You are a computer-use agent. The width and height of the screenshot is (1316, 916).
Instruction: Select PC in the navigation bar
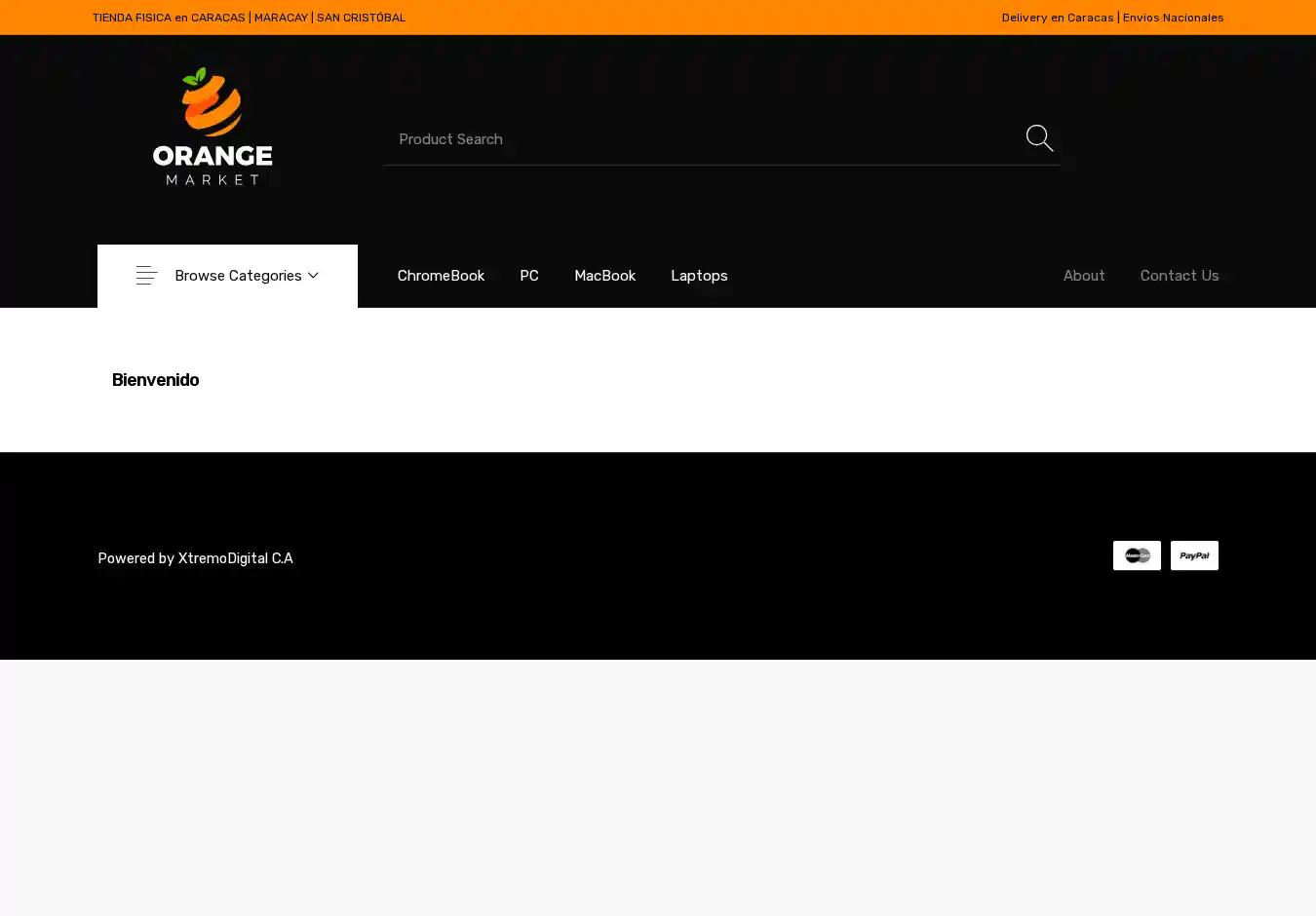coord(529,276)
